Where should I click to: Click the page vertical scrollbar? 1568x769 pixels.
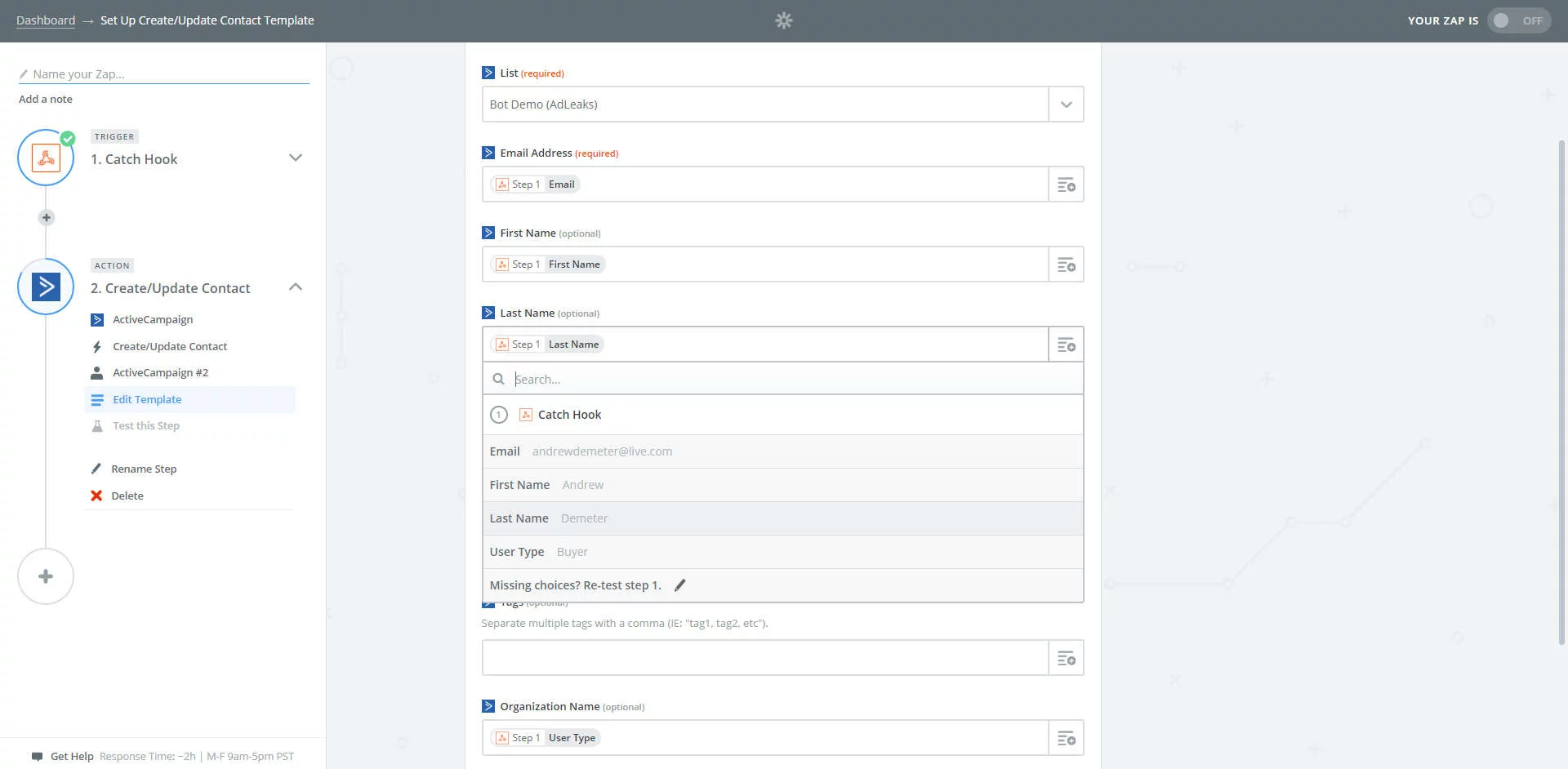point(1561,392)
